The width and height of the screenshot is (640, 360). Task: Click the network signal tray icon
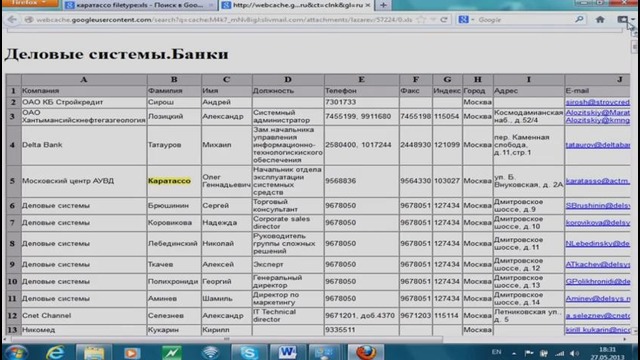pos(559,353)
